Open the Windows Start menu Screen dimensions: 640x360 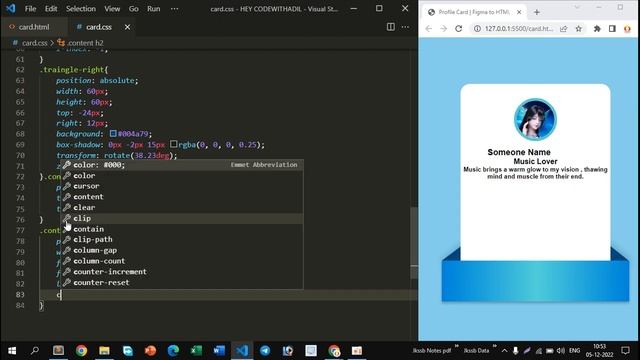[12, 351]
